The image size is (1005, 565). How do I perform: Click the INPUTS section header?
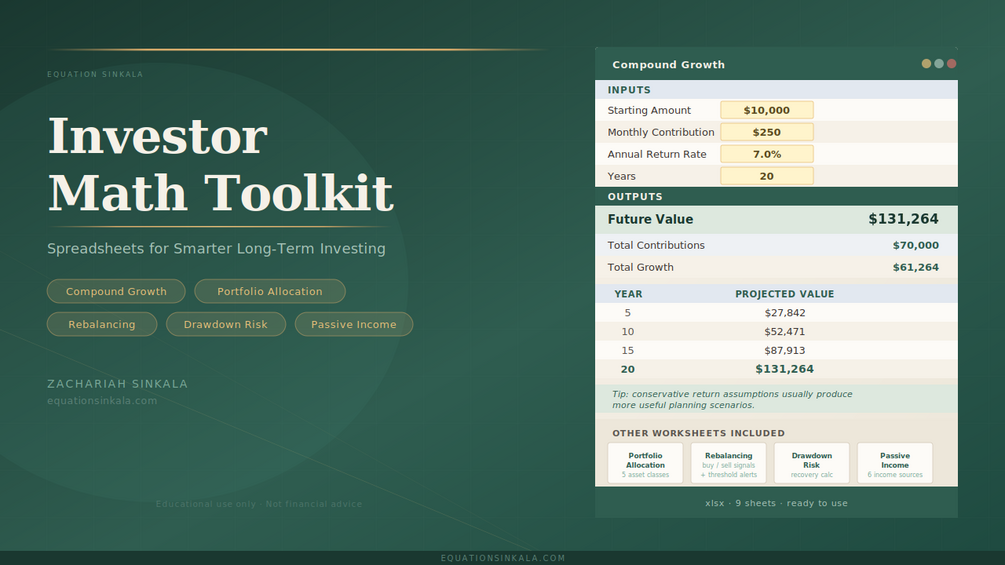tap(776, 90)
